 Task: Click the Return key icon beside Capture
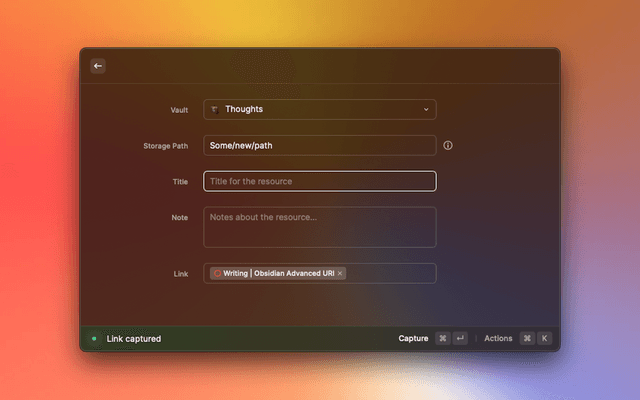pyautogui.click(x=460, y=339)
